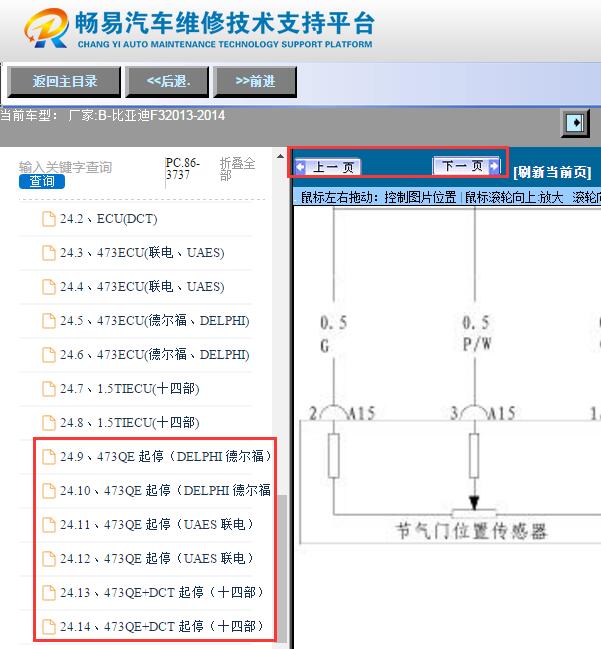This screenshot has width=601, height=649.
Task: Open tree item 24.9、473QE 起停 DELPHI
Action: pyautogui.click(x=166, y=457)
